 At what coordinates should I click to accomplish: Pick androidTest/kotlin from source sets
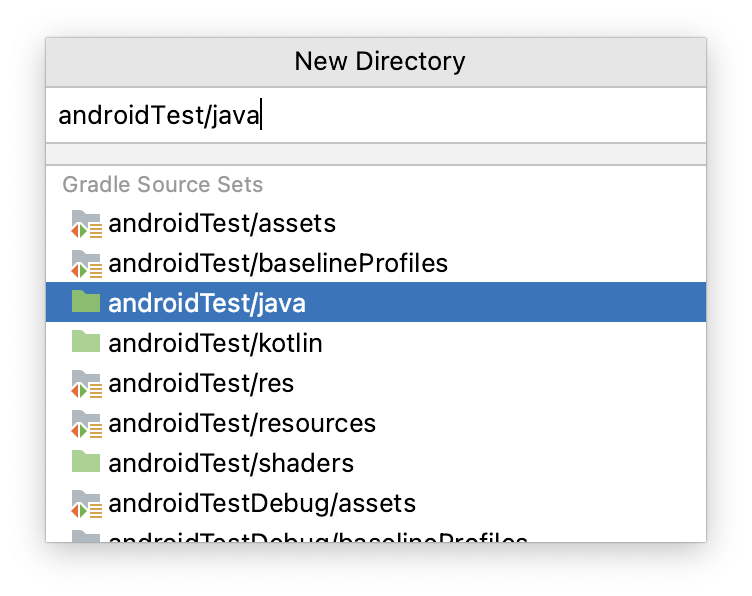point(215,343)
